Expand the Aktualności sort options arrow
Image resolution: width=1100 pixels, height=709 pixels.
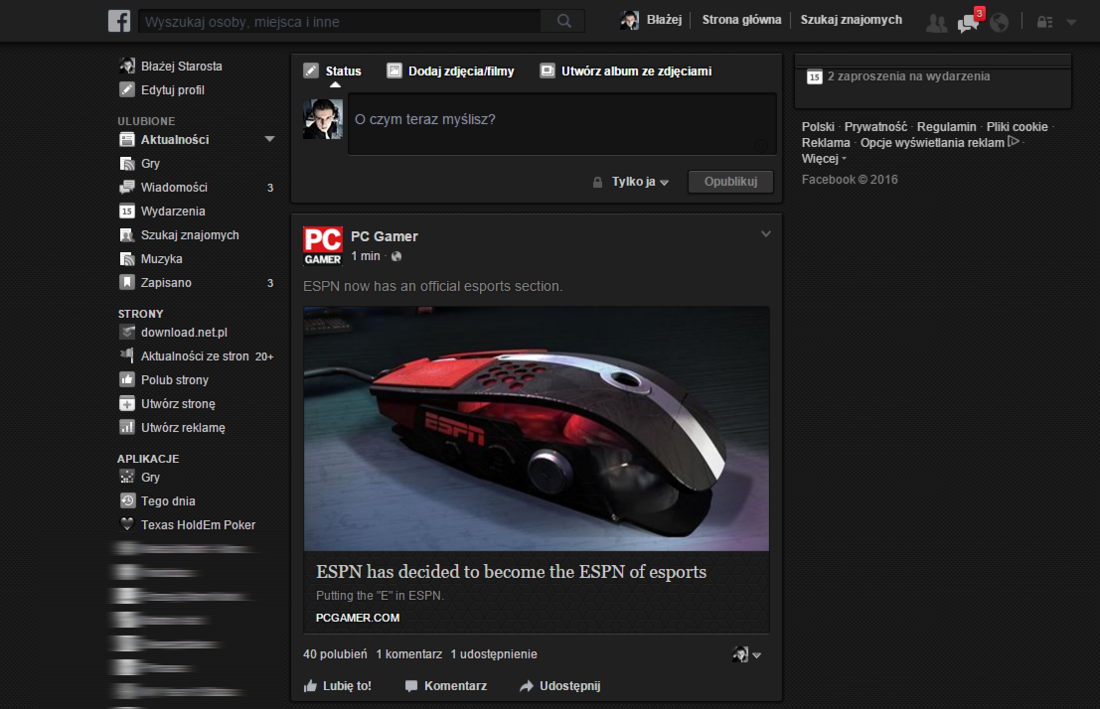pyautogui.click(x=269, y=140)
